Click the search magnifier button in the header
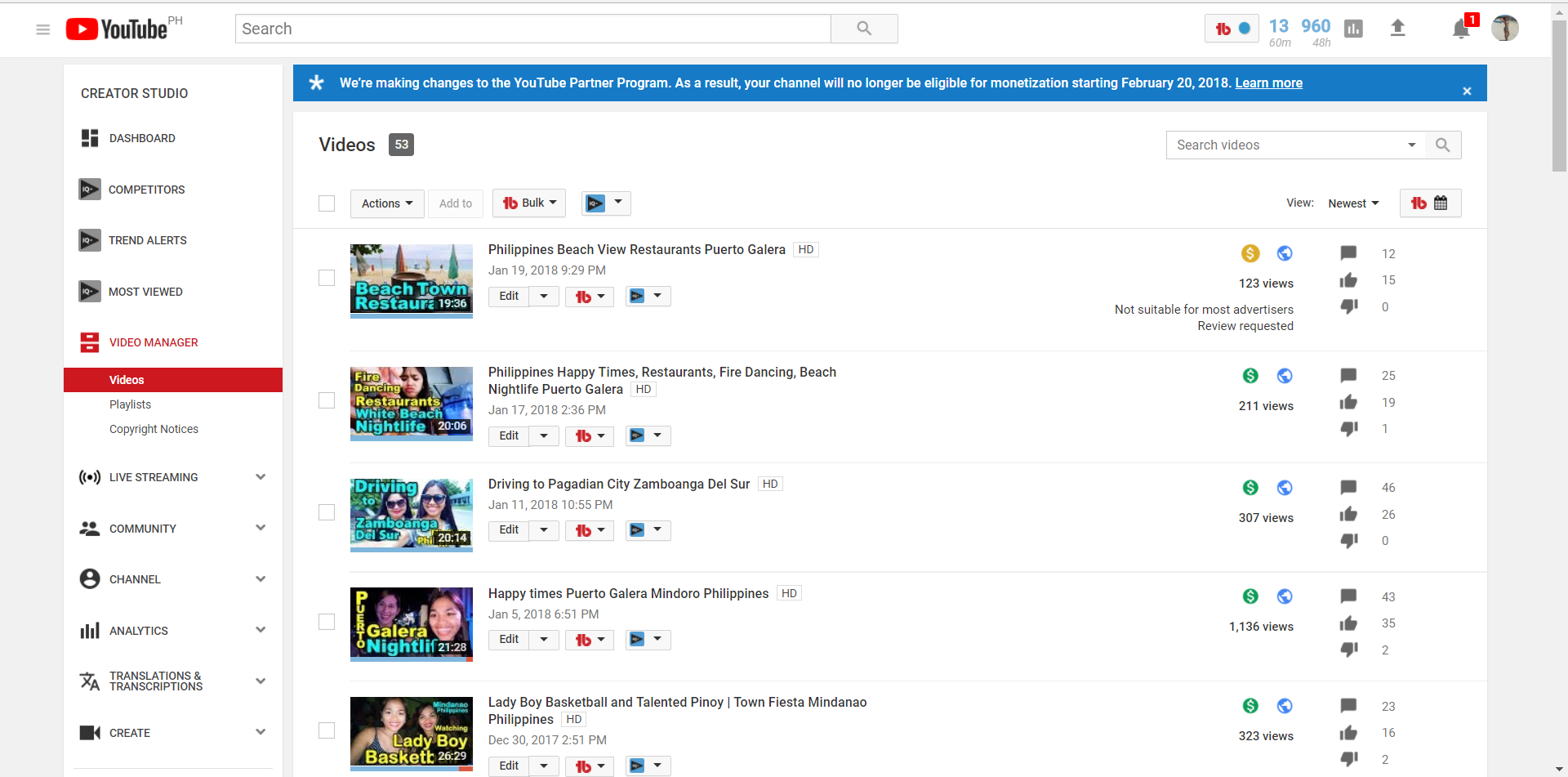Screen dimensions: 1568x777 pos(864,29)
